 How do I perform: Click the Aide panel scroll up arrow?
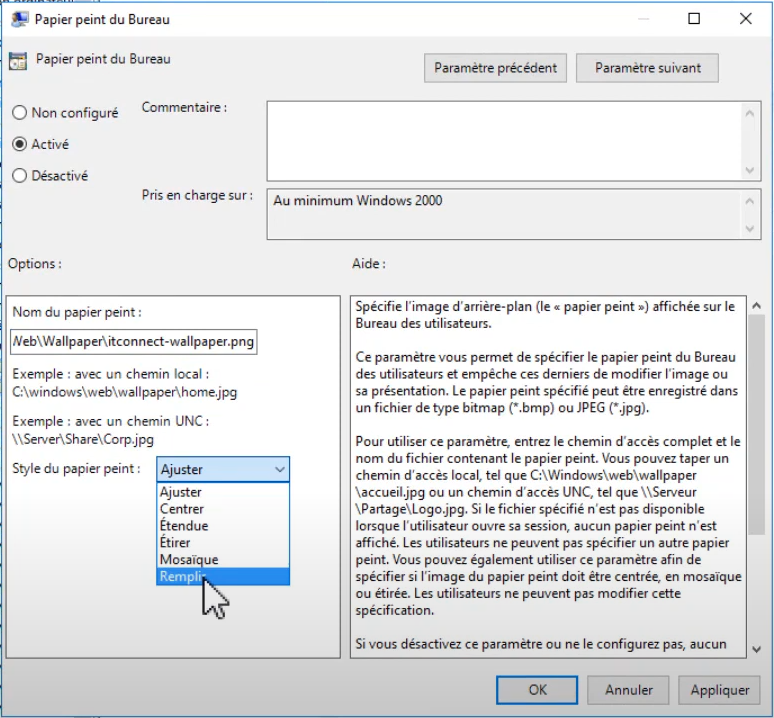point(756,305)
